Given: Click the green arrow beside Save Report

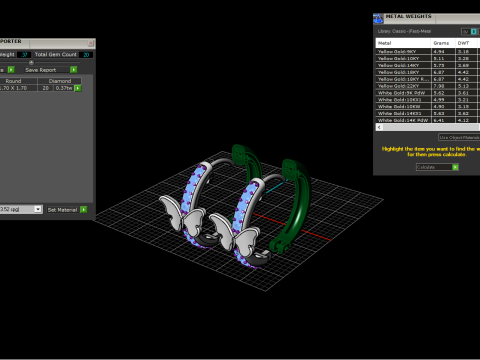Looking at the screenshot, I should point(74,70).
